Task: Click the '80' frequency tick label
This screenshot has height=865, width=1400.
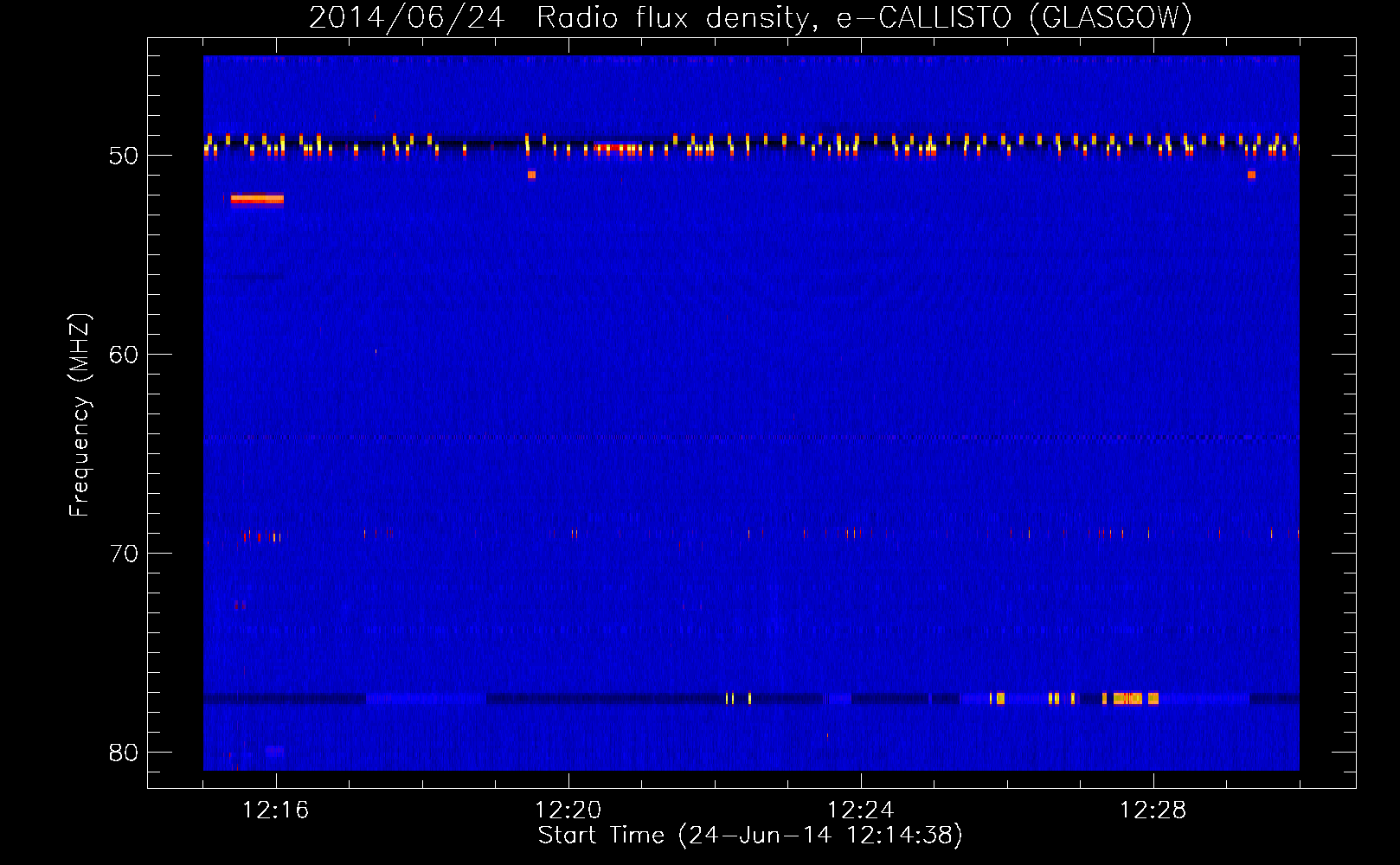Action: coord(124,753)
